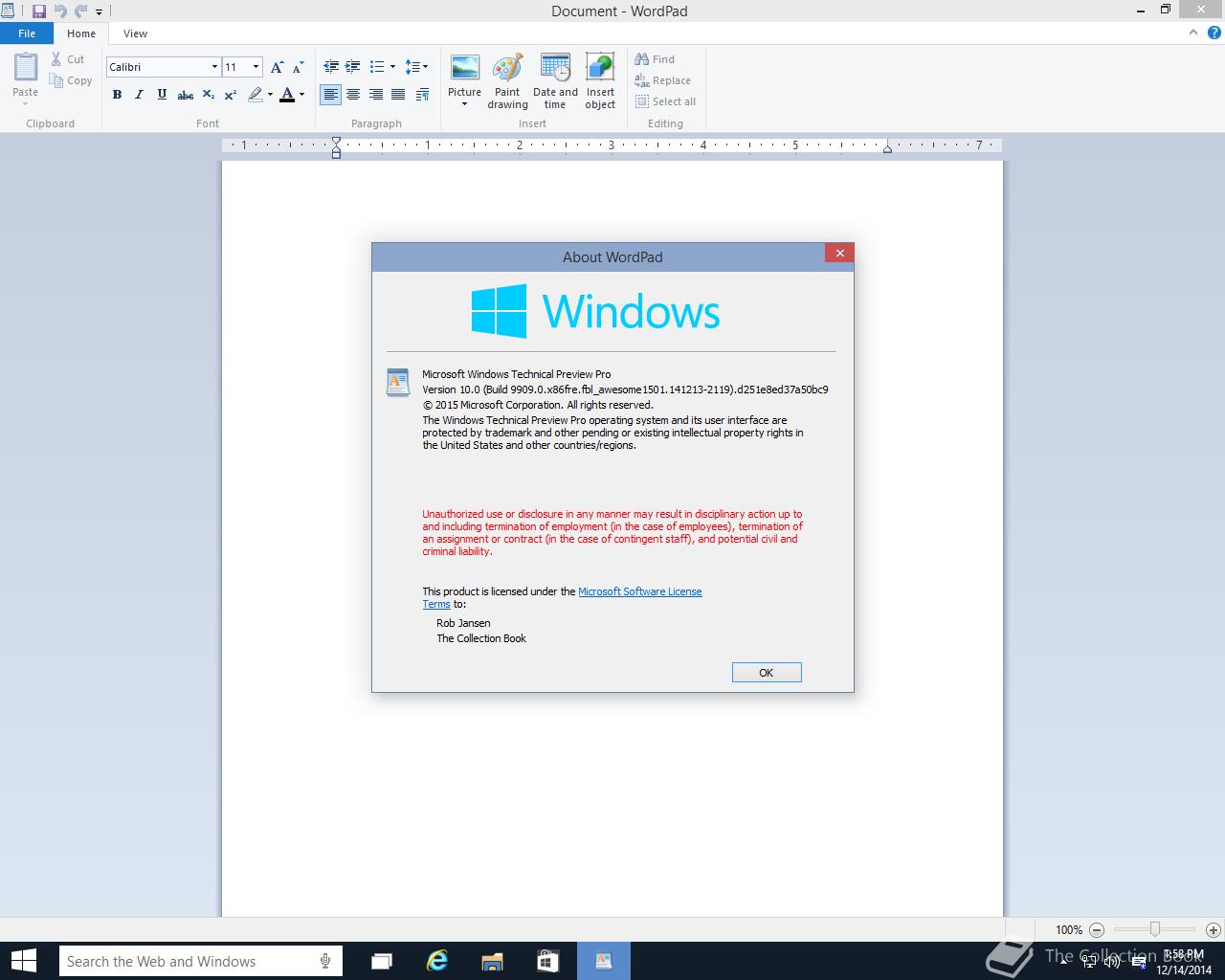Minimize the ribbon with the chevron
1225x980 pixels.
1193,33
